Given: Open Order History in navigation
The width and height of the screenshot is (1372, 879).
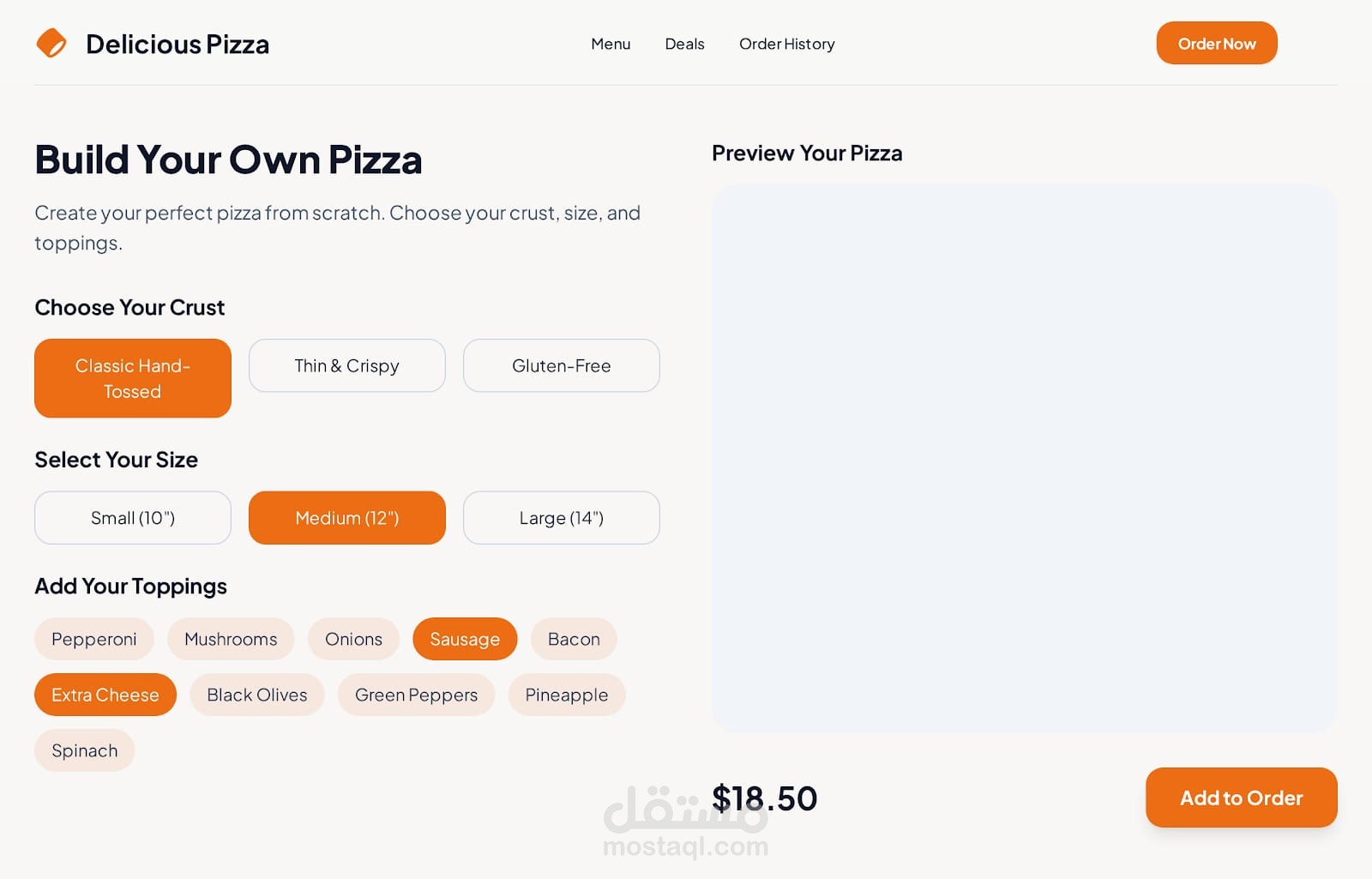Looking at the screenshot, I should tap(786, 44).
